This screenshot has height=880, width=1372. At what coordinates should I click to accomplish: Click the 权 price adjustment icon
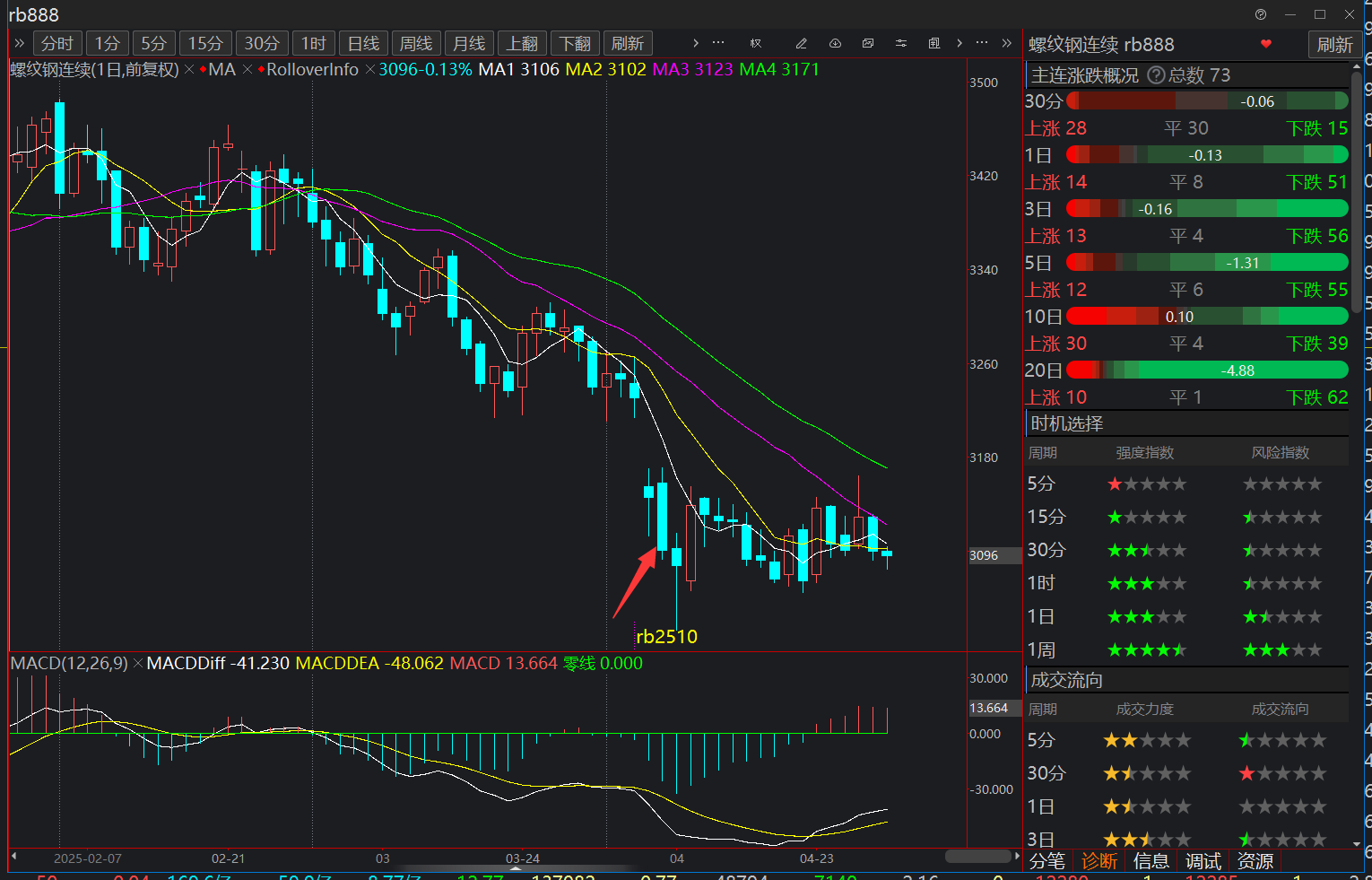pyautogui.click(x=756, y=43)
